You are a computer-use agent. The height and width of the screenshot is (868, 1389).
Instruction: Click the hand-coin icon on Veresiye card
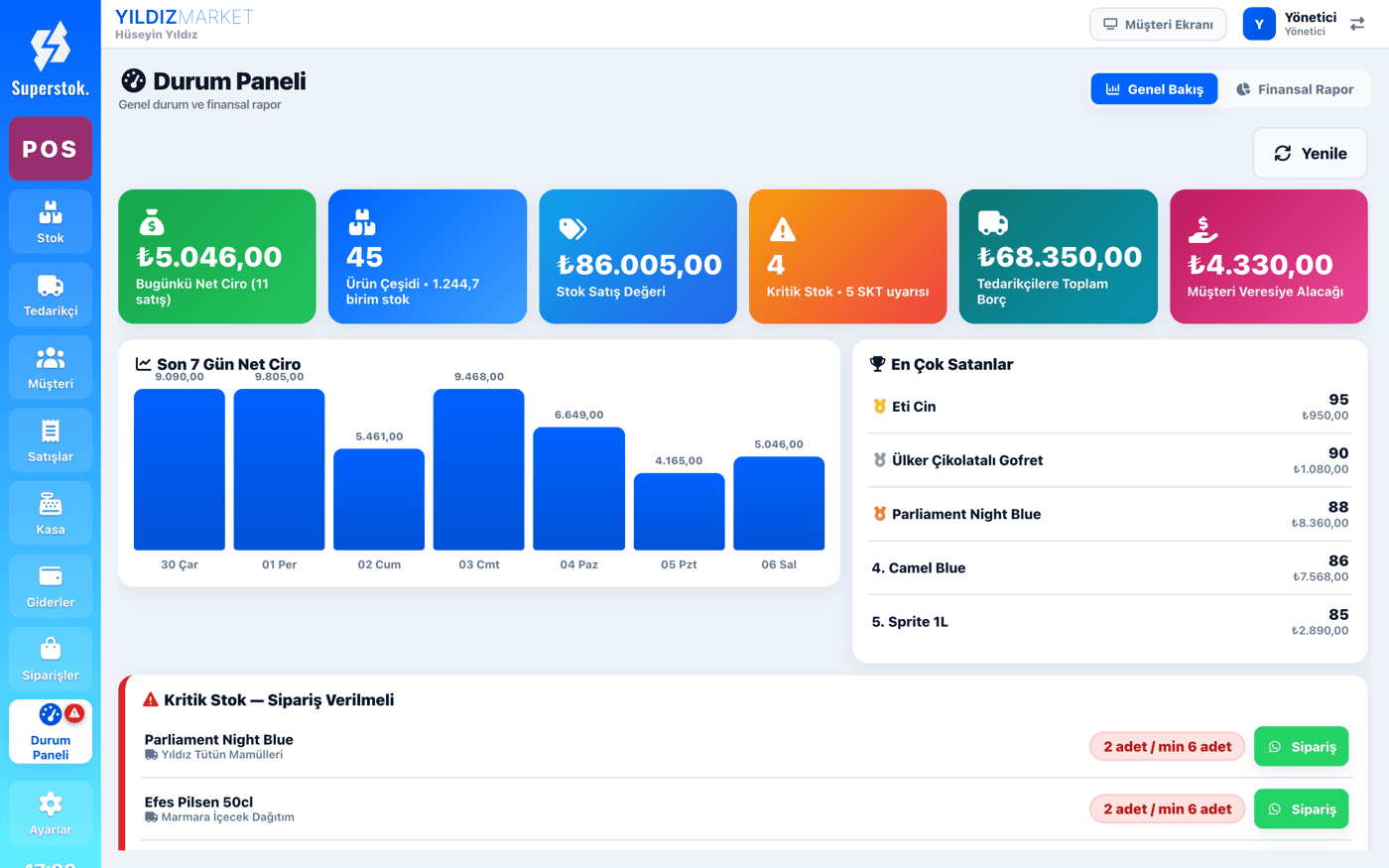(x=1202, y=229)
